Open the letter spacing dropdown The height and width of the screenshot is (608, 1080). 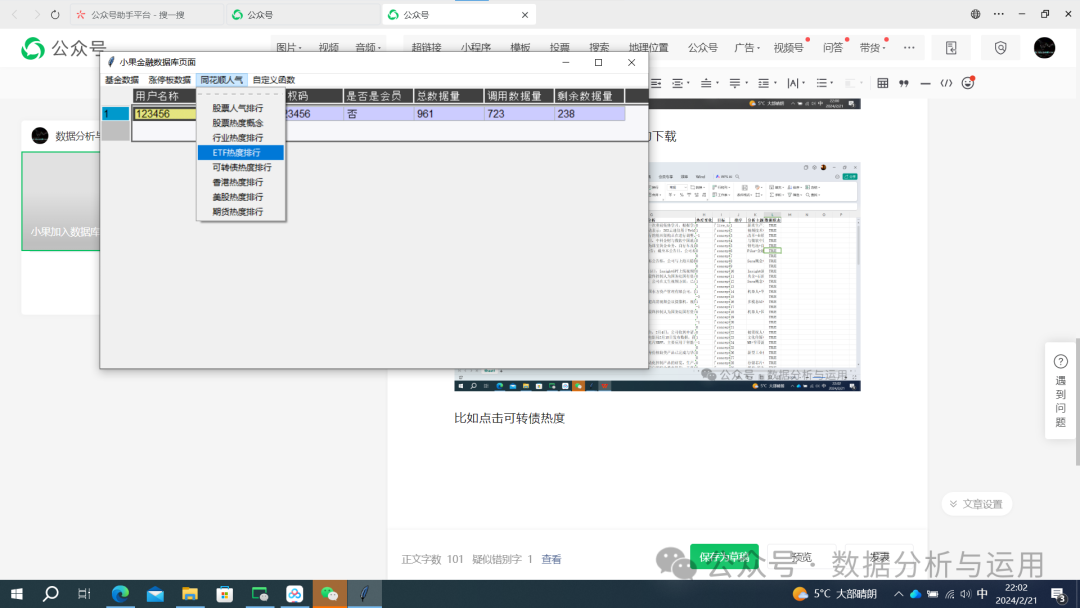796,83
